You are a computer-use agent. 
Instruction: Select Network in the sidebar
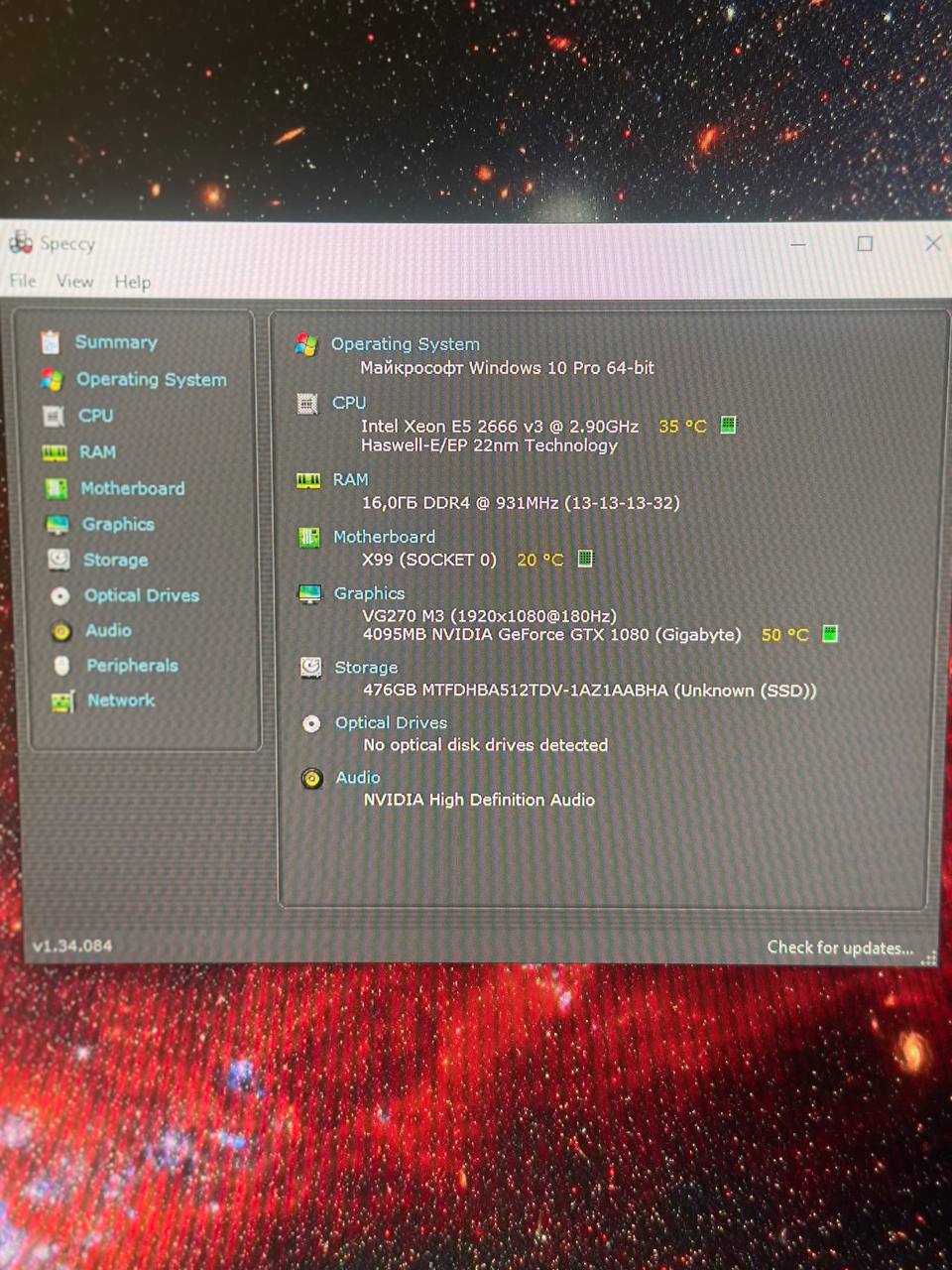121,700
